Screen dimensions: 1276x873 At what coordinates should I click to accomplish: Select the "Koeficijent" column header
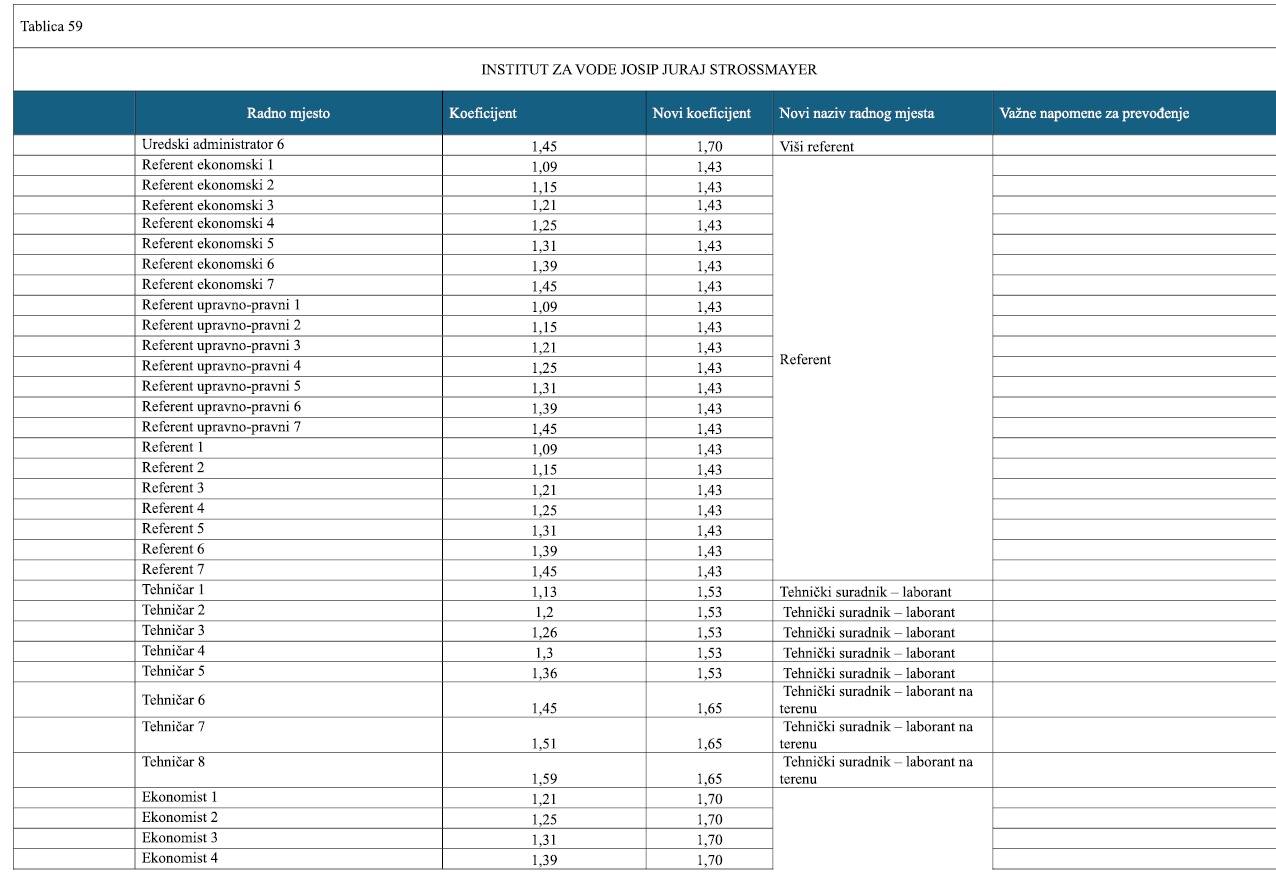(483, 113)
